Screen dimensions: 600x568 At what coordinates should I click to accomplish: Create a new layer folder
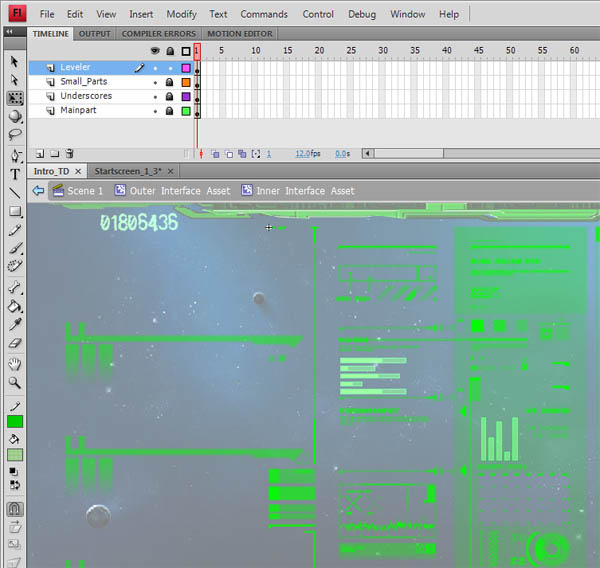click(55, 154)
